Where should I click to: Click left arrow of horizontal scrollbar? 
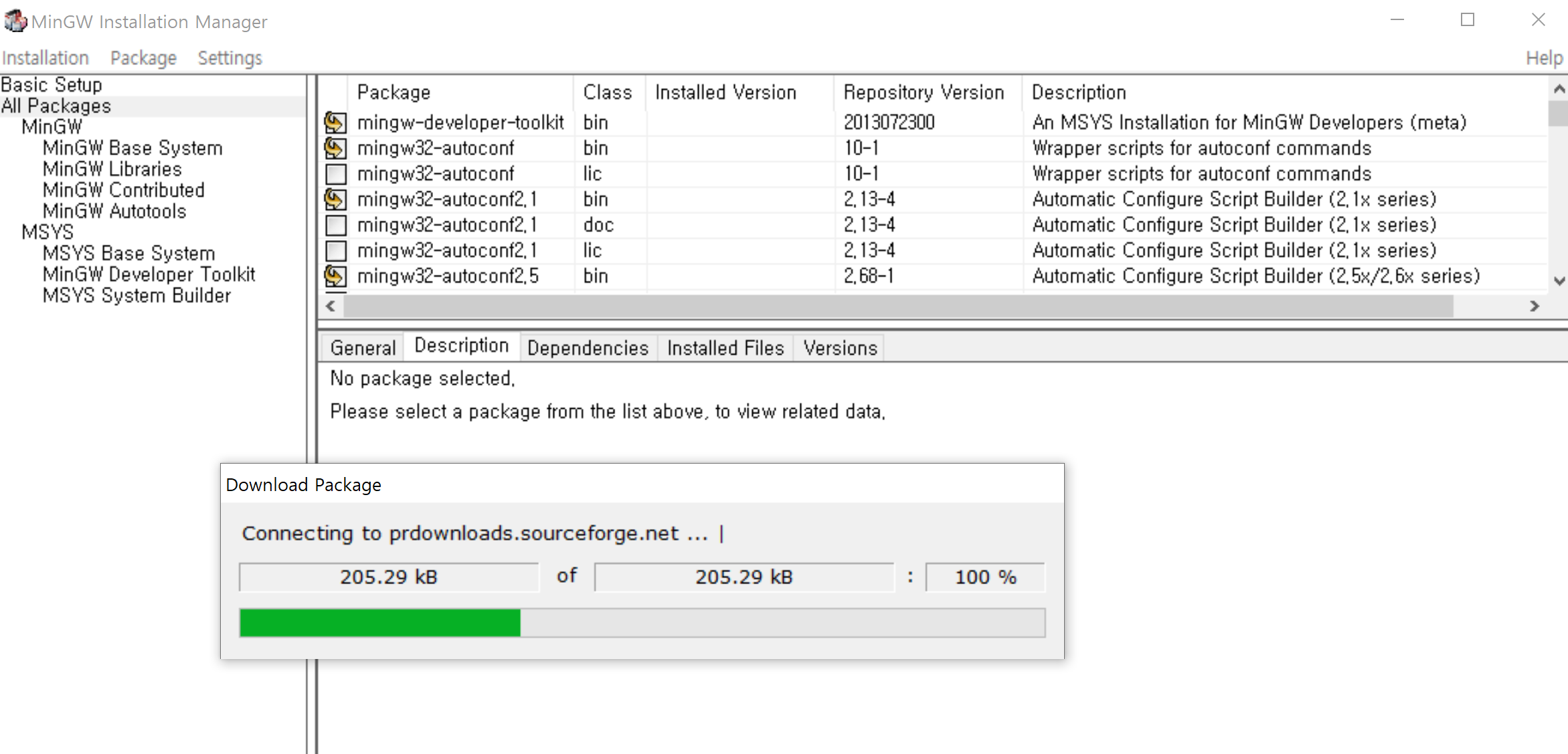[x=331, y=306]
